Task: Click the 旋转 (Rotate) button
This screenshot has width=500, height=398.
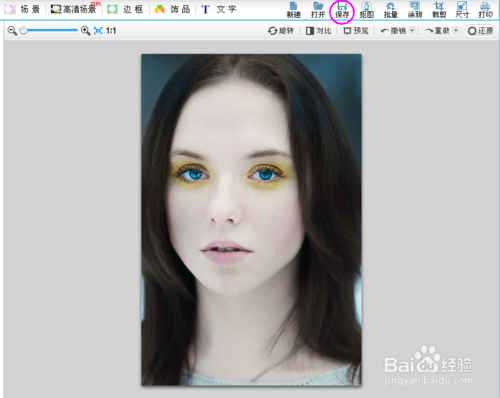Action: pyautogui.click(x=281, y=31)
